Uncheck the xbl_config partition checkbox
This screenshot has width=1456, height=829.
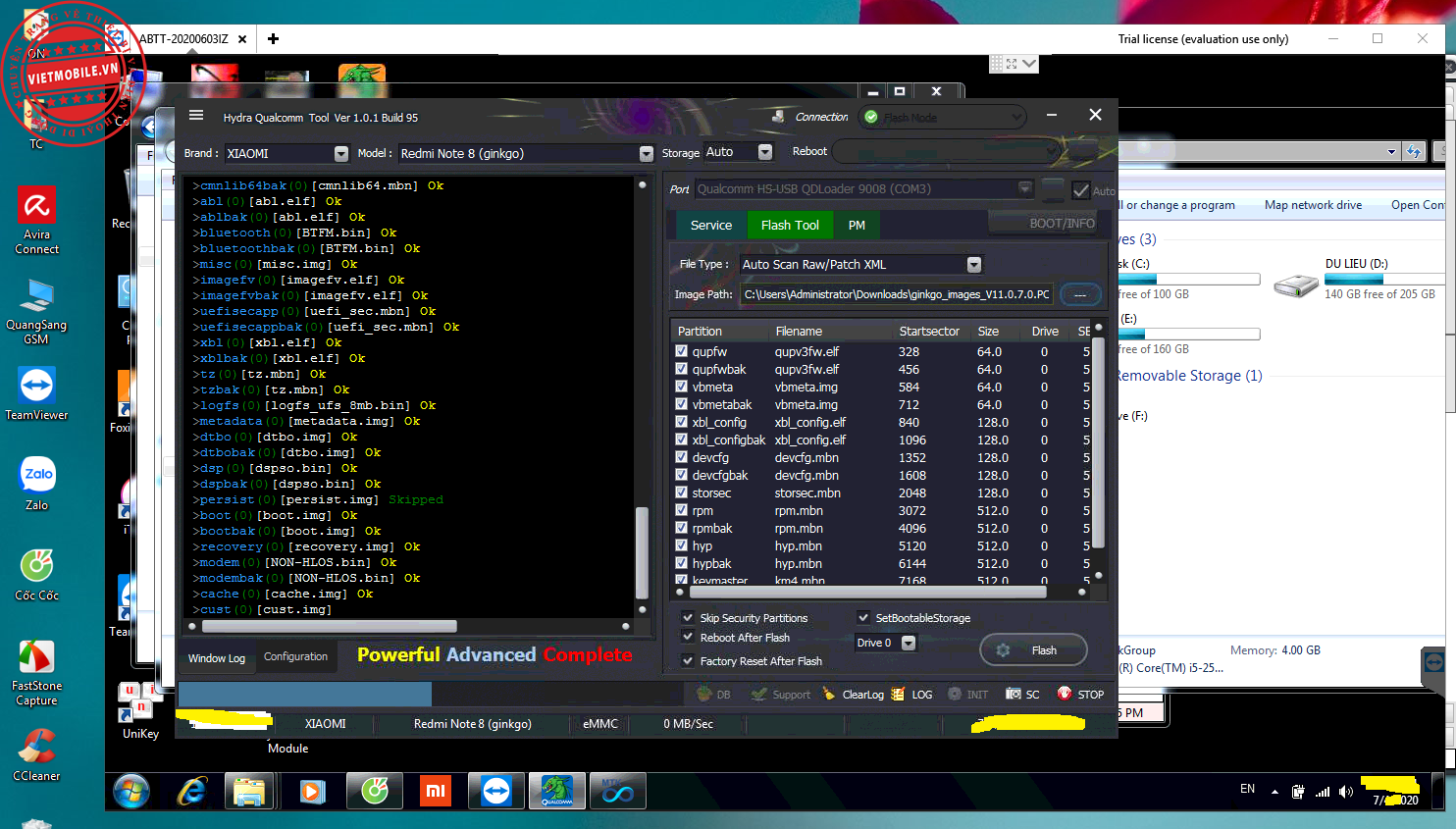click(x=682, y=422)
